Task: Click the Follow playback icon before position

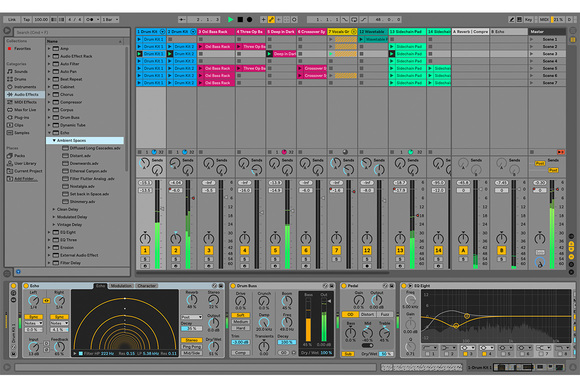Action: (182, 19)
